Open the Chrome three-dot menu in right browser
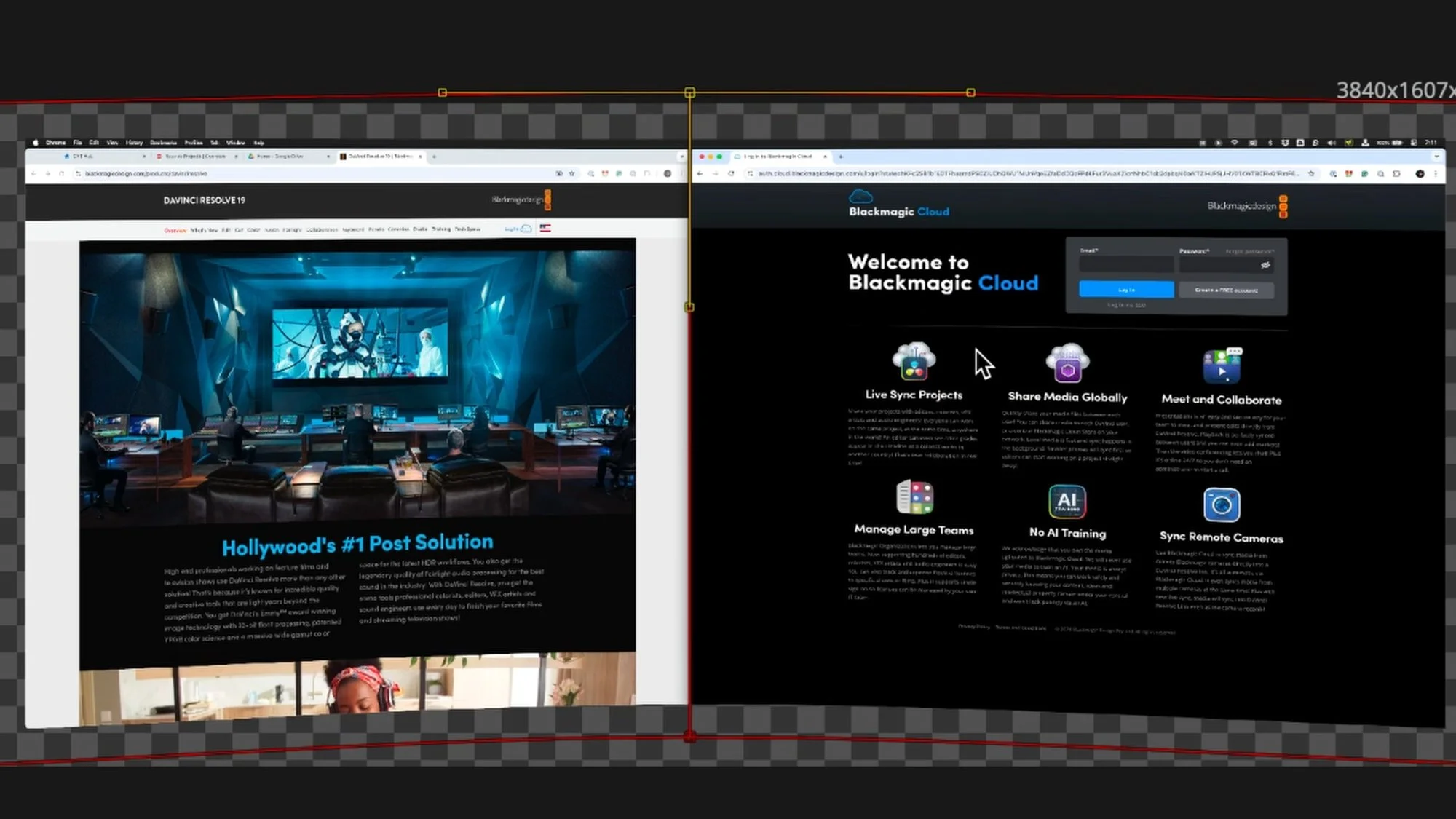The height and width of the screenshot is (819, 1456). pyautogui.click(x=1436, y=174)
